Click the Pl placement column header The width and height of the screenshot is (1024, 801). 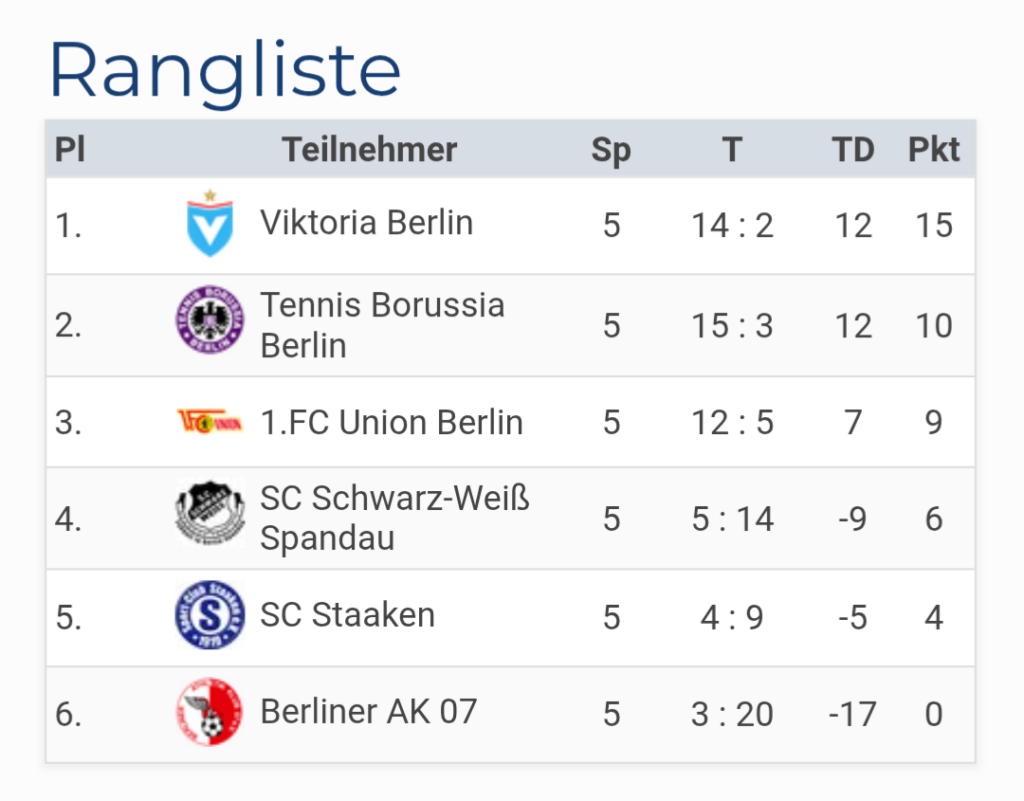point(69,150)
